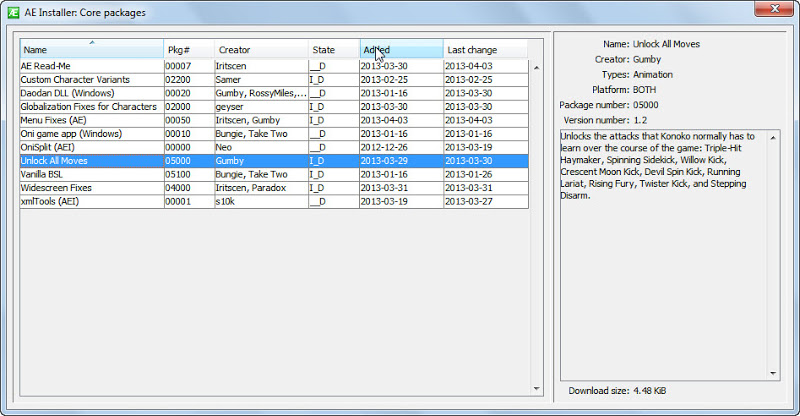Select Globalization Fixes for Characters package
This screenshot has height=416, width=800.
274,107
